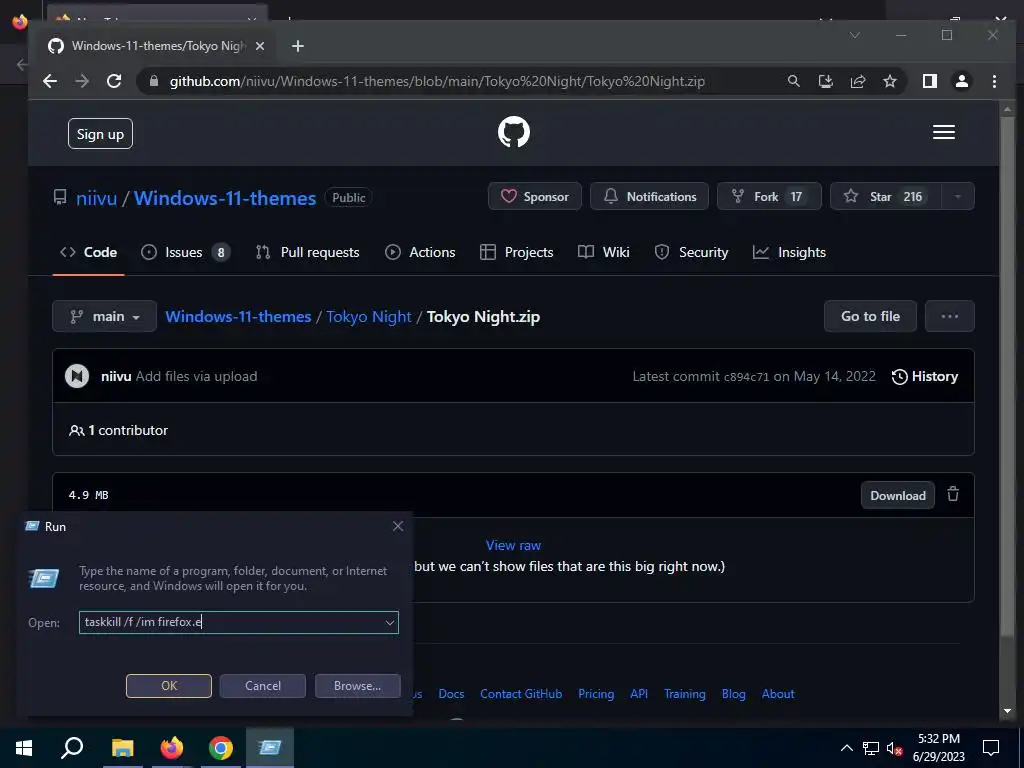Expand the main branch dropdown
The image size is (1024, 768).
coord(104,316)
